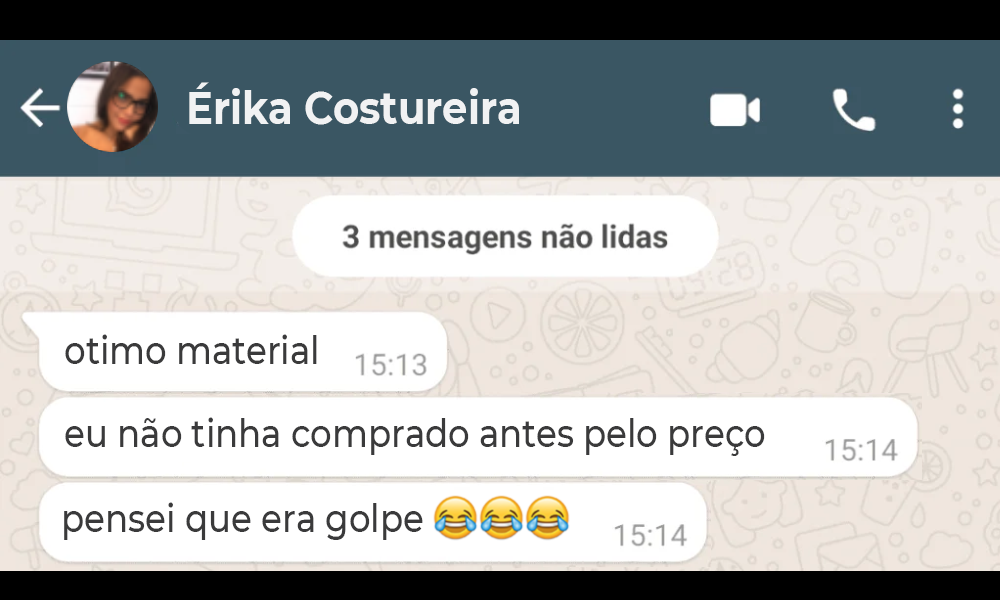
Task: Start a voice call with the phone icon
Action: [854, 110]
